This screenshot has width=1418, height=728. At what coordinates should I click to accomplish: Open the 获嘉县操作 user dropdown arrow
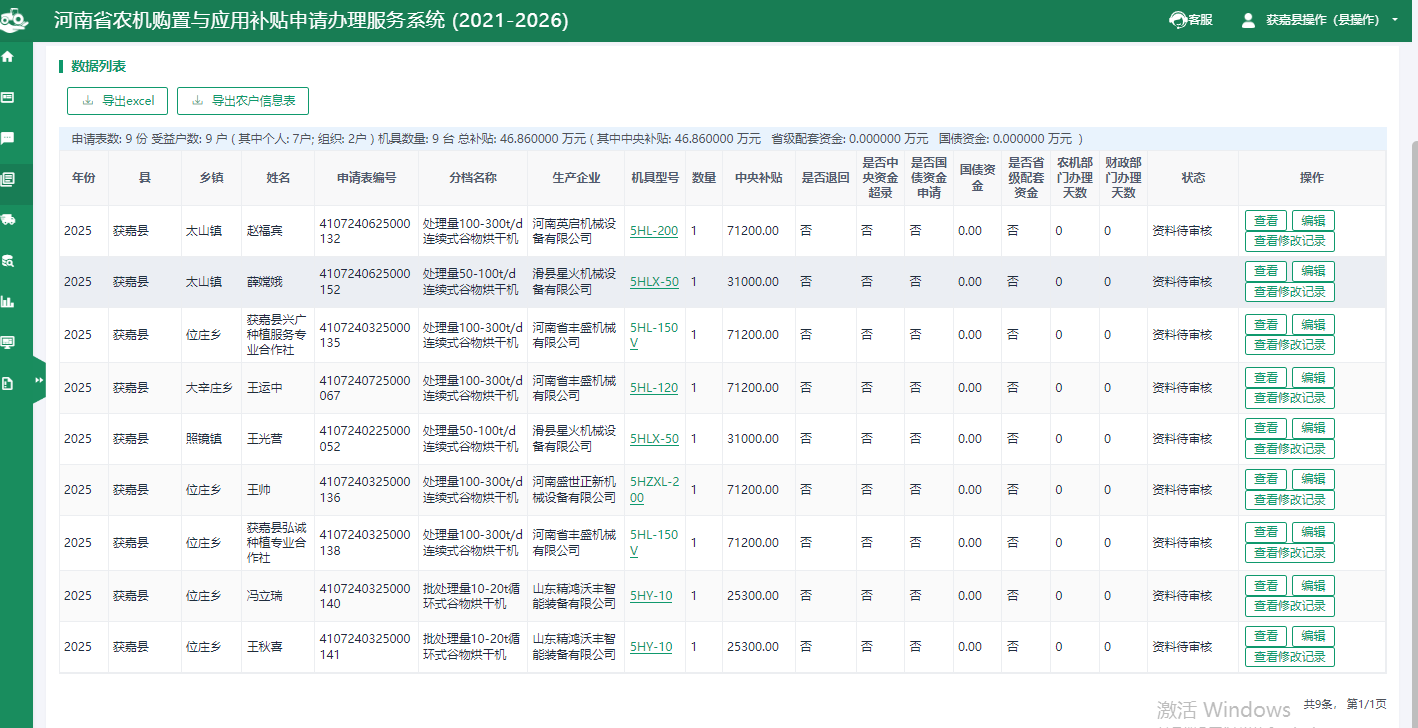tap(1395, 20)
